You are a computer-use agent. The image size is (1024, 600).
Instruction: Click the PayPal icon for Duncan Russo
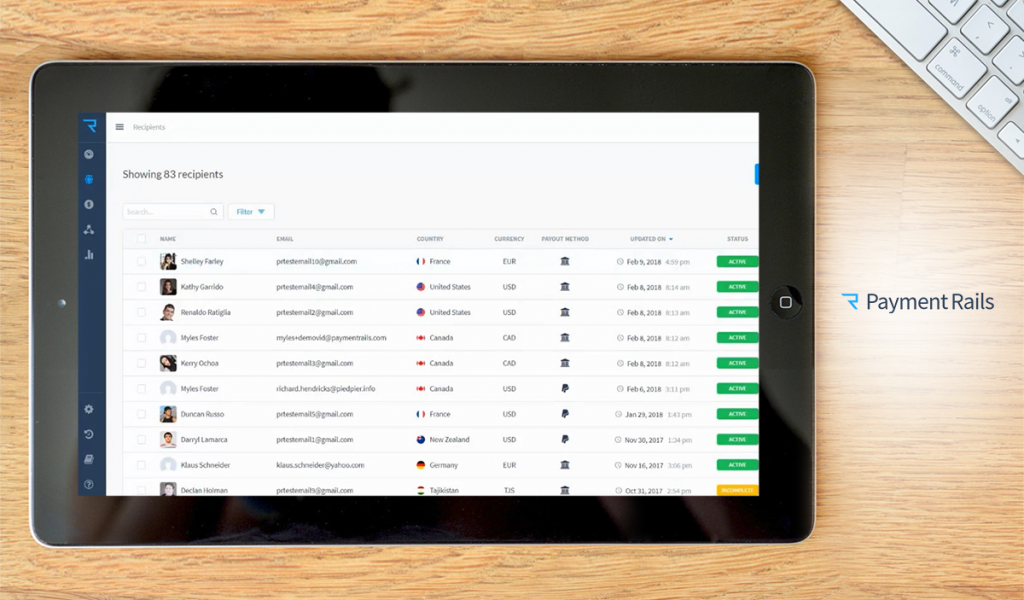566,414
